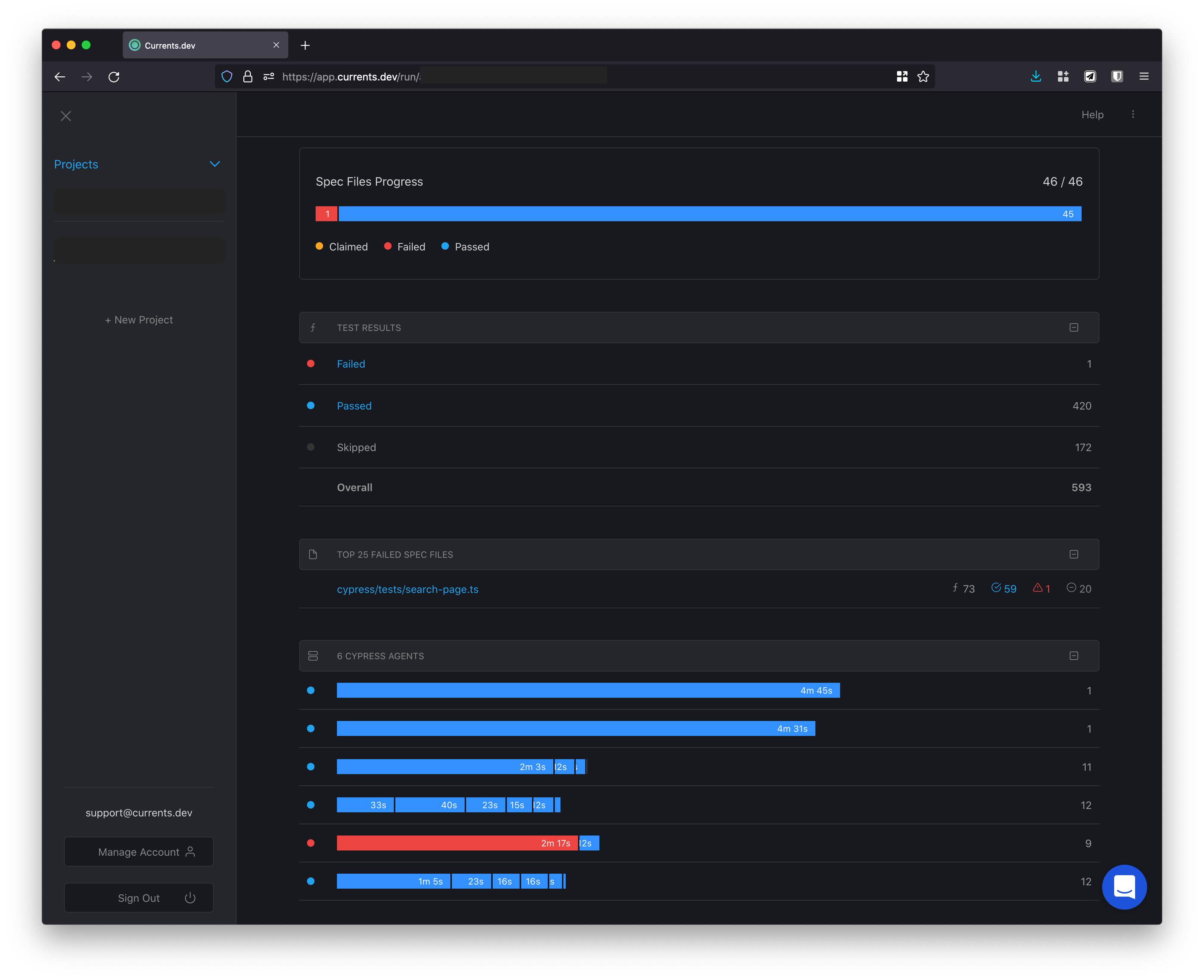Reload the page
The image size is (1204, 980).
click(114, 76)
